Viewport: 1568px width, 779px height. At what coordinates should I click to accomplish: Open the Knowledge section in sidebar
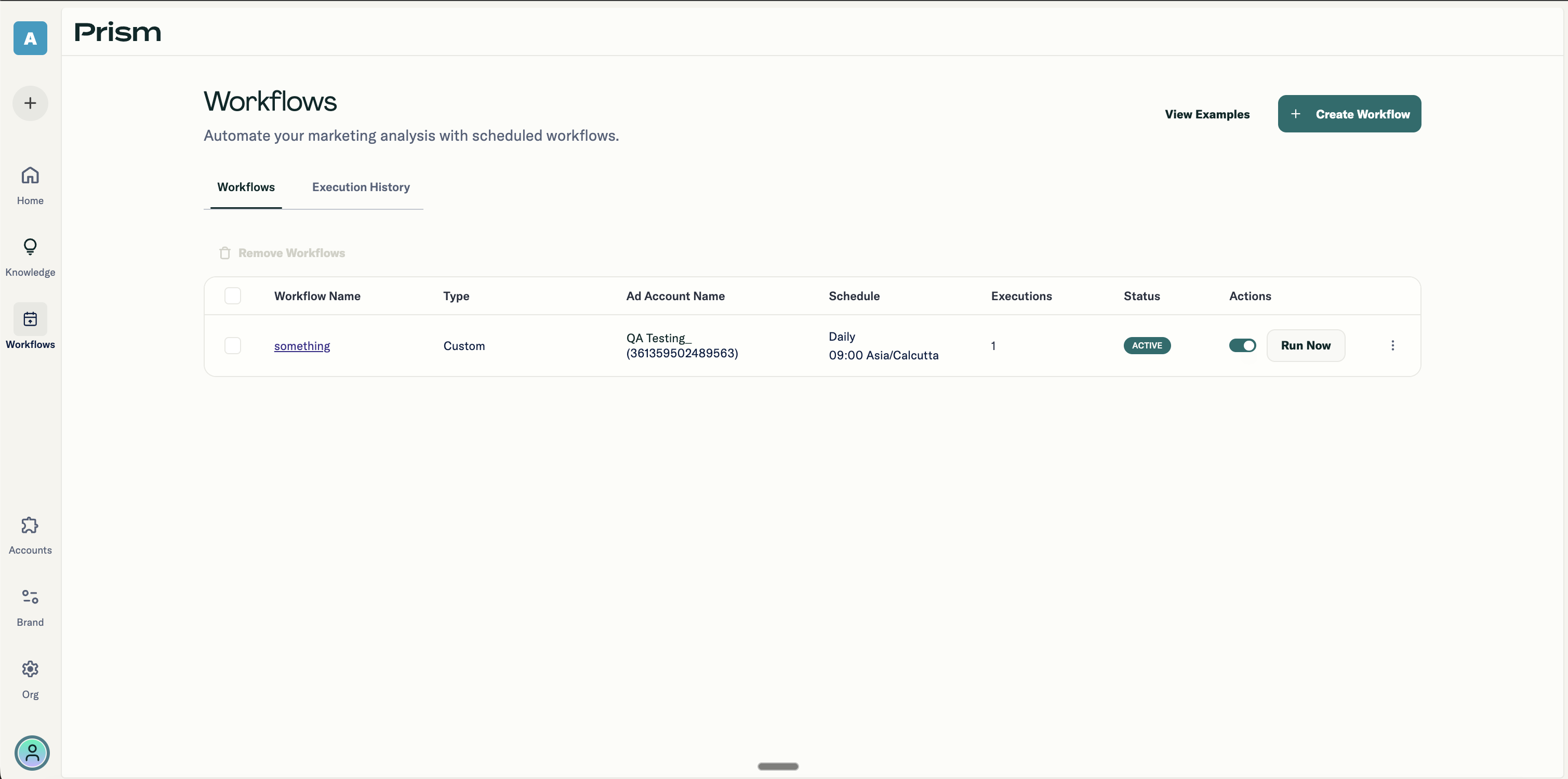(x=30, y=256)
